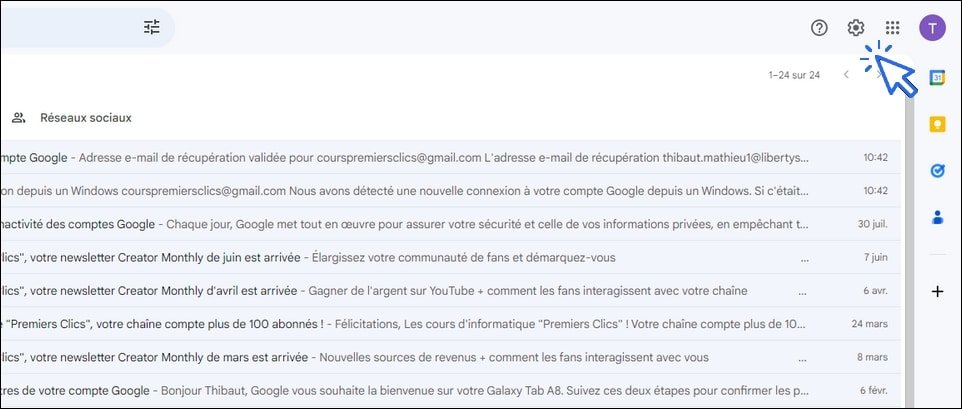The width and height of the screenshot is (962, 409).
Task: Open the purple T account avatar
Action: 932,28
